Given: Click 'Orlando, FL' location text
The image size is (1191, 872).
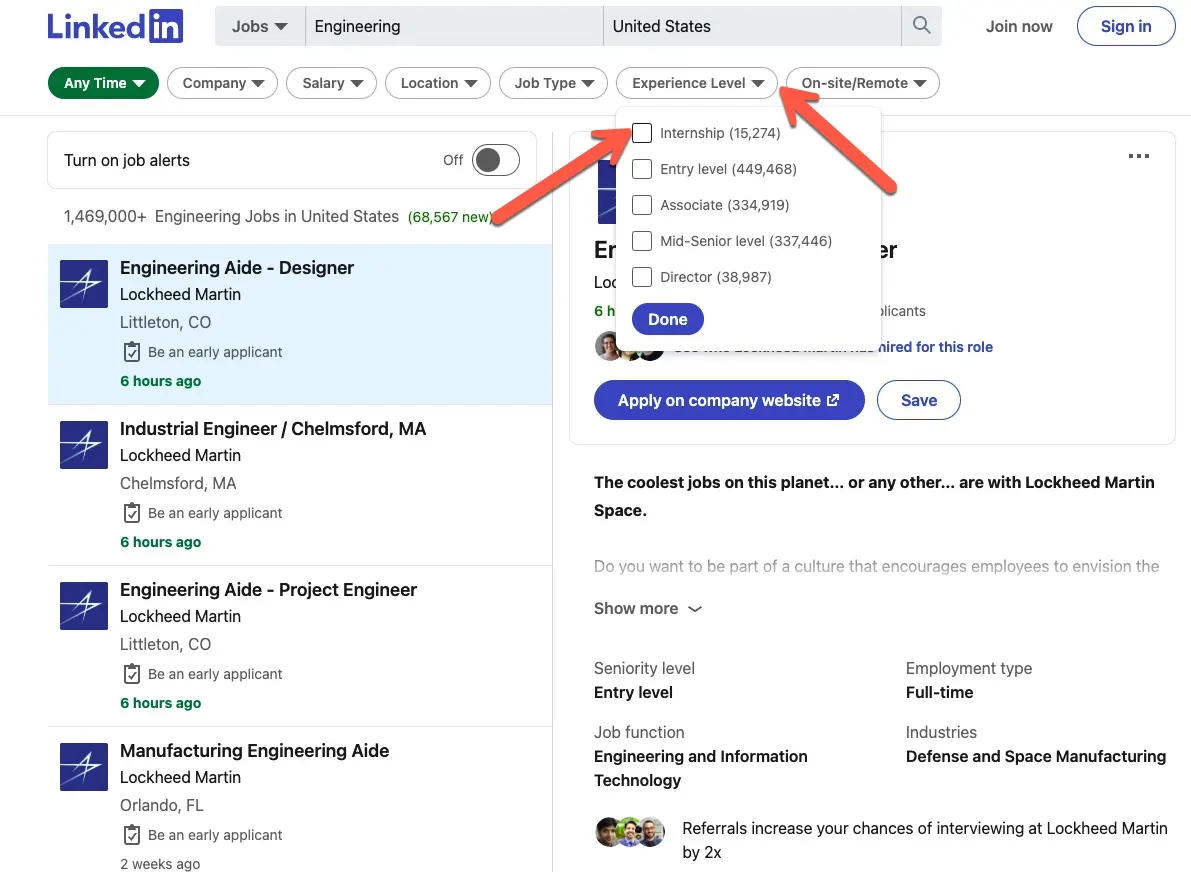Looking at the screenshot, I should pyautogui.click(x=162, y=805).
